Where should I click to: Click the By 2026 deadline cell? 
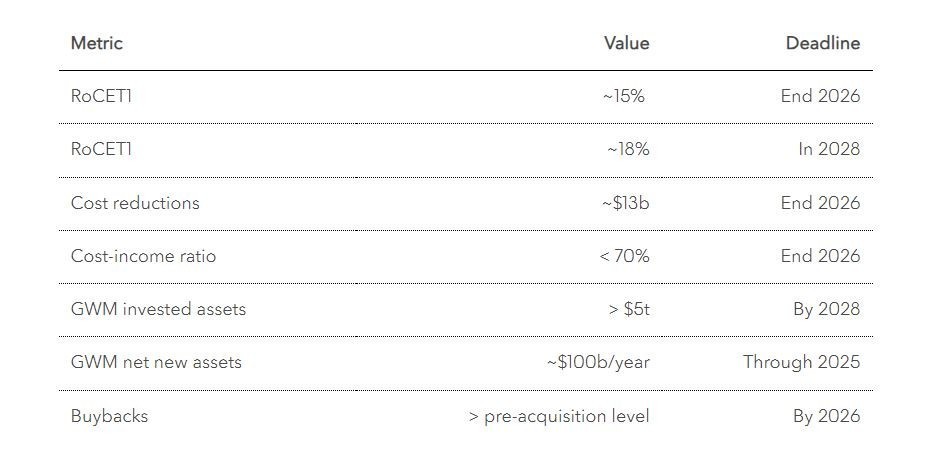tap(826, 416)
